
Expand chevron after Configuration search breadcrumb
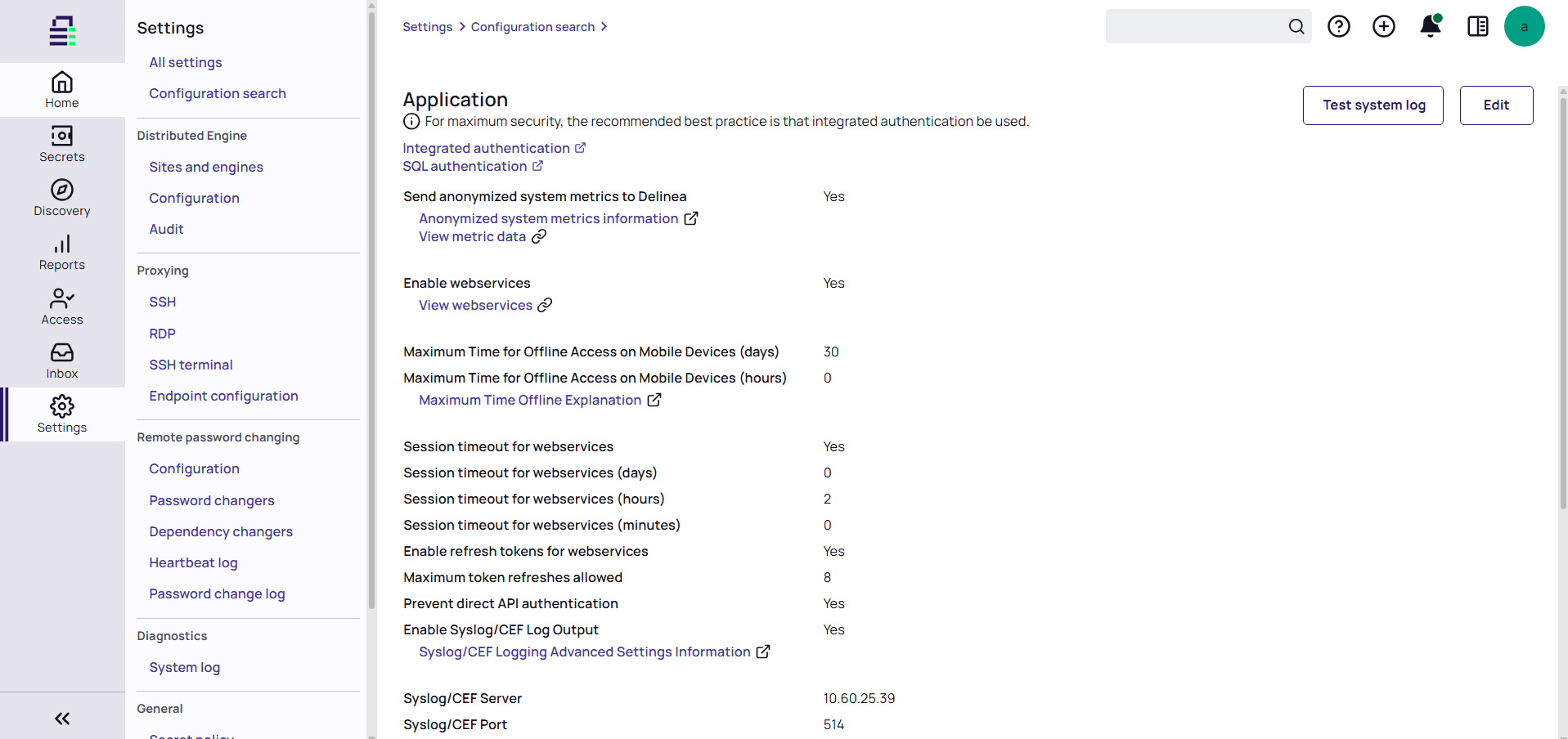coord(604,27)
